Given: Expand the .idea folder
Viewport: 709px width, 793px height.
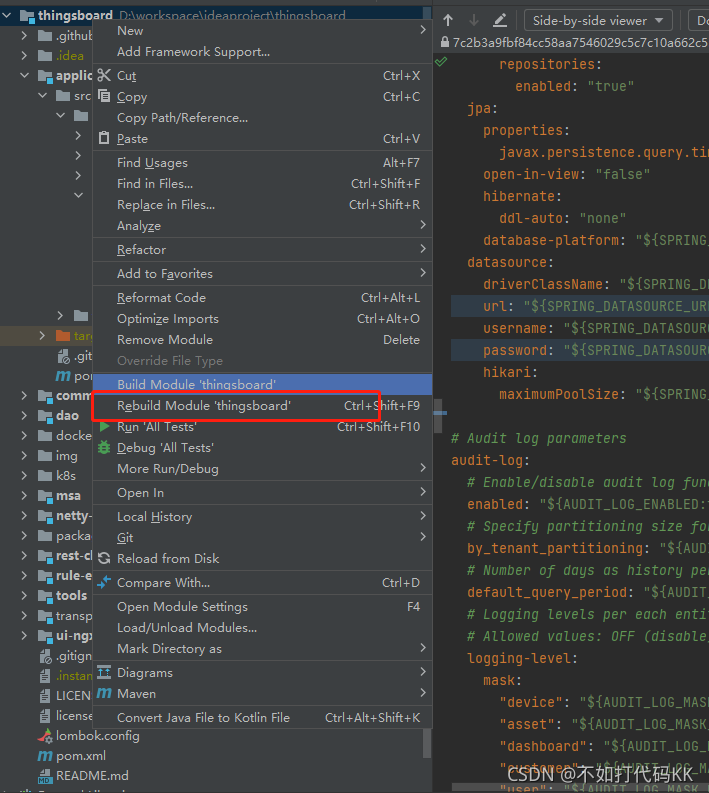Looking at the screenshot, I should coord(24,56).
